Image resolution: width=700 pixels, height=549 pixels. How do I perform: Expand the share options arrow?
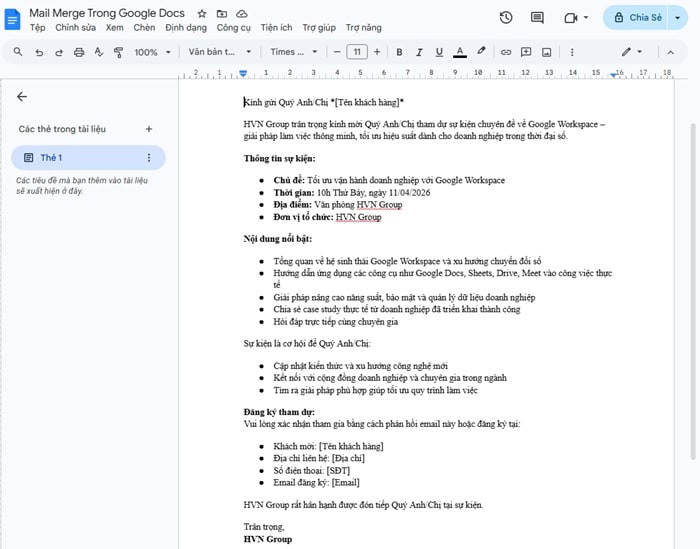click(677, 18)
